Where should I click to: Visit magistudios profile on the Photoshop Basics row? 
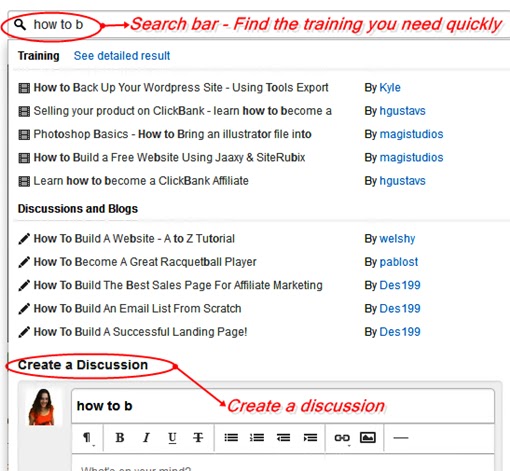pyautogui.click(x=411, y=134)
